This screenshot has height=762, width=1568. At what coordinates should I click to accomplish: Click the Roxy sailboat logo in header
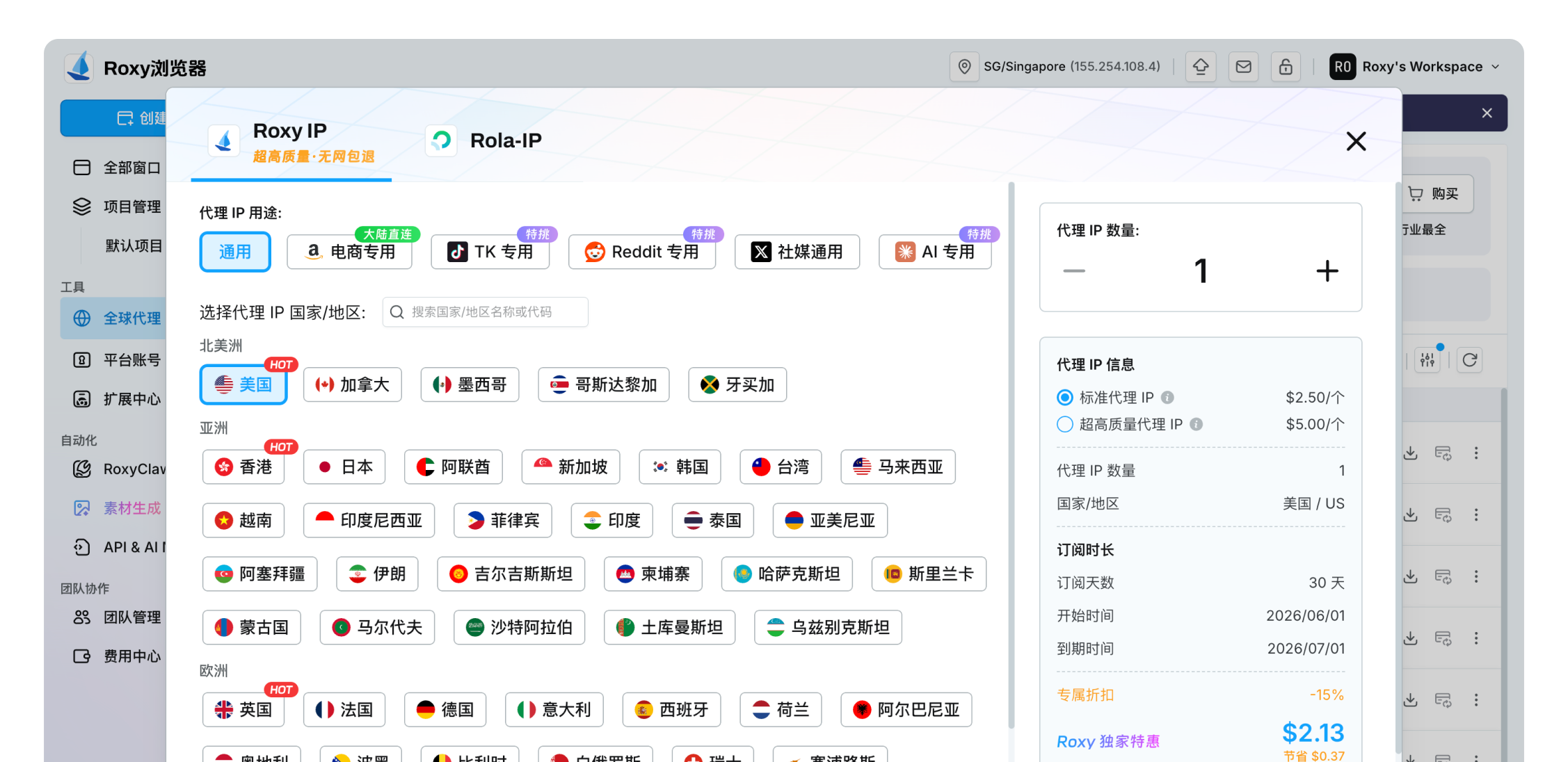(x=79, y=67)
